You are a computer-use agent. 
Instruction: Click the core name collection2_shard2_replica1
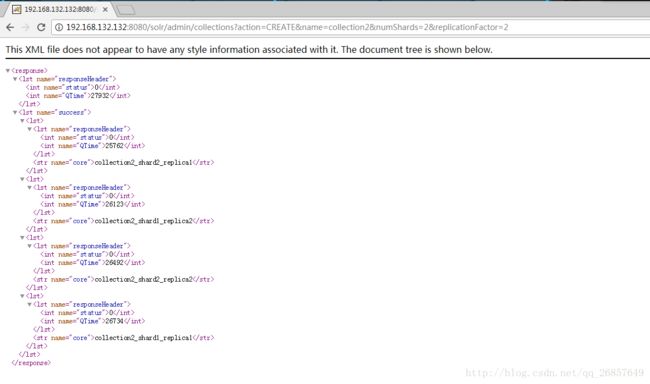[x=143, y=163]
